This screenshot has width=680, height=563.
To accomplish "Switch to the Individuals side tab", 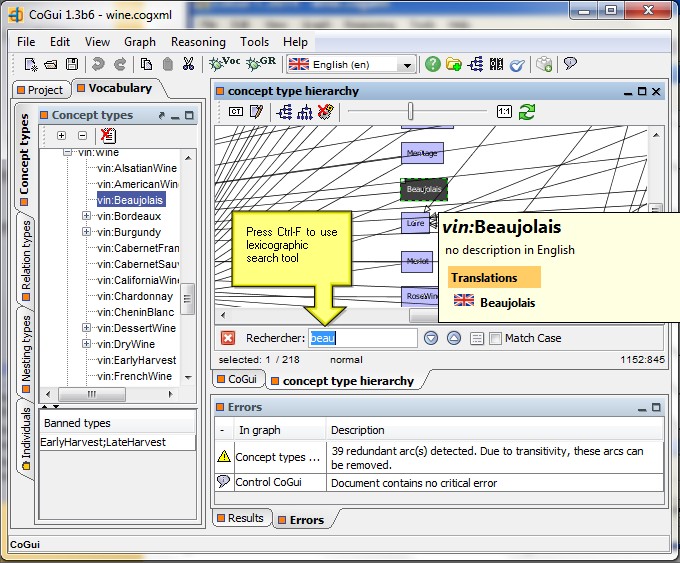I will click(x=26, y=437).
